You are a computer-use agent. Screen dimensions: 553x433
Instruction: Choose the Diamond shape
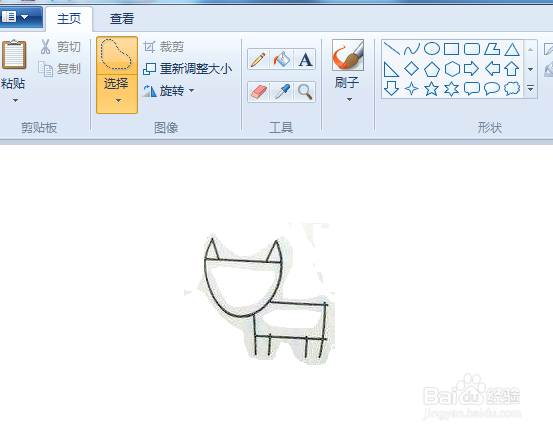[412, 69]
